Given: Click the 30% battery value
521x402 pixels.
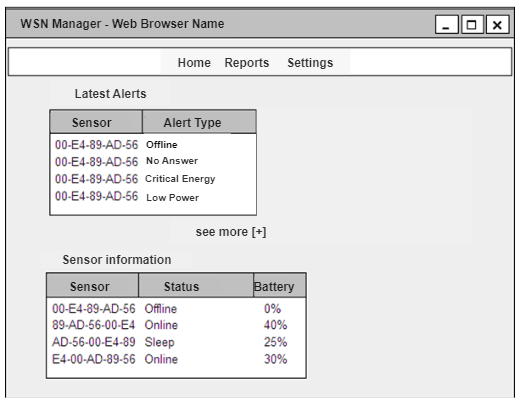Looking at the screenshot, I should [x=275, y=359].
